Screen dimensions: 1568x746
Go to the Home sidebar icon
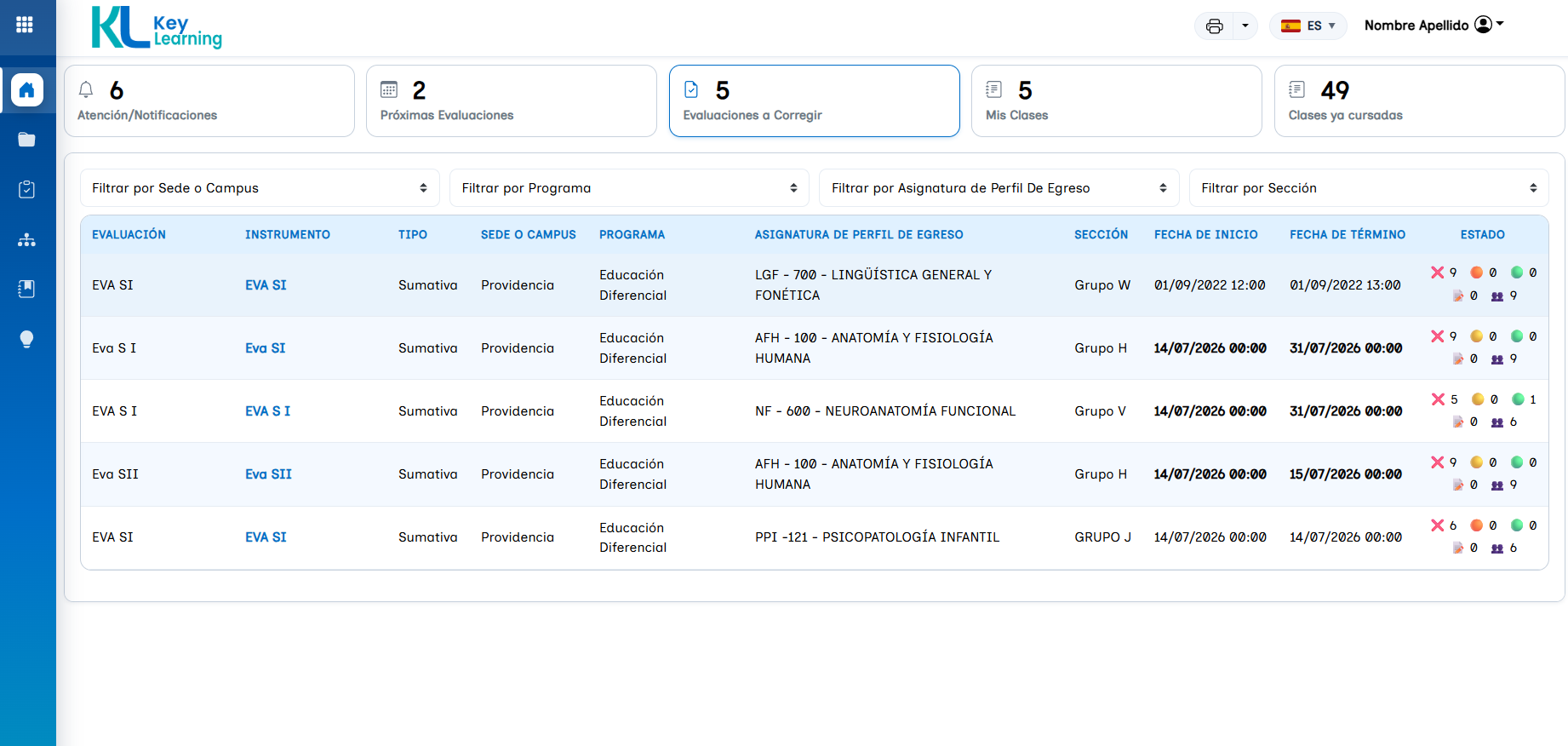click(x=26, y=89)
